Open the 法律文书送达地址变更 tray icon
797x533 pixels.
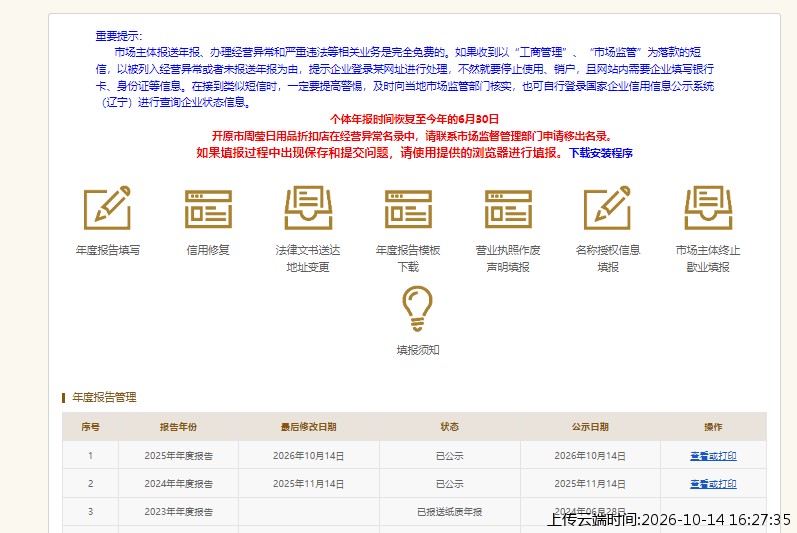point(308,208)
